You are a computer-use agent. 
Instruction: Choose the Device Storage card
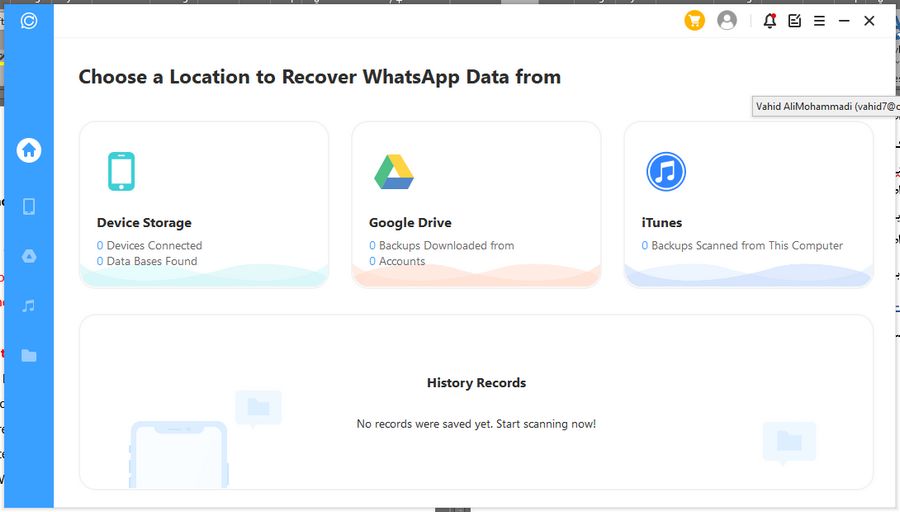coord(204,205)
